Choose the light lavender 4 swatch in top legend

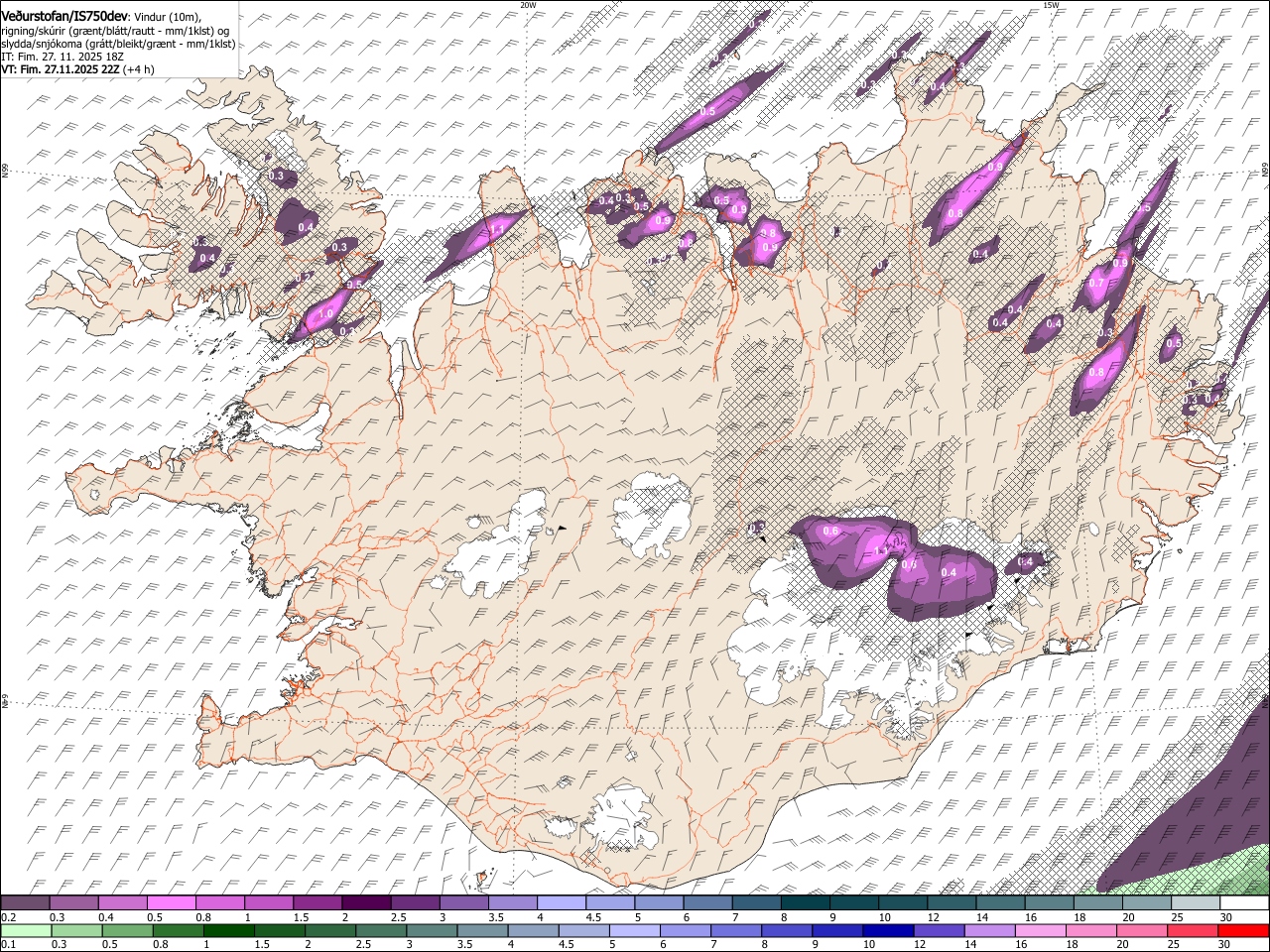click(x=561, y=903)
